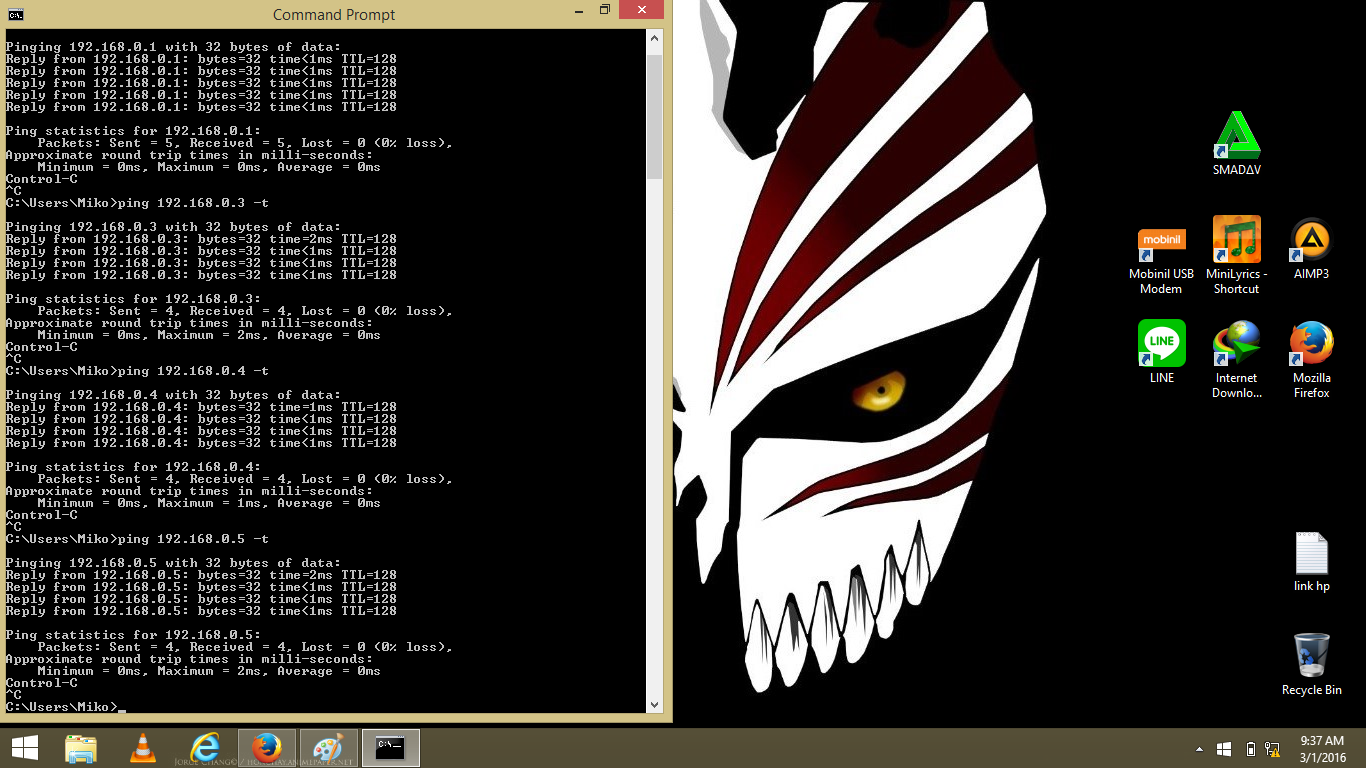Click the Windows flag icon in the tray
Screen dimensions: 1366x768
(x=1224, y=749)
